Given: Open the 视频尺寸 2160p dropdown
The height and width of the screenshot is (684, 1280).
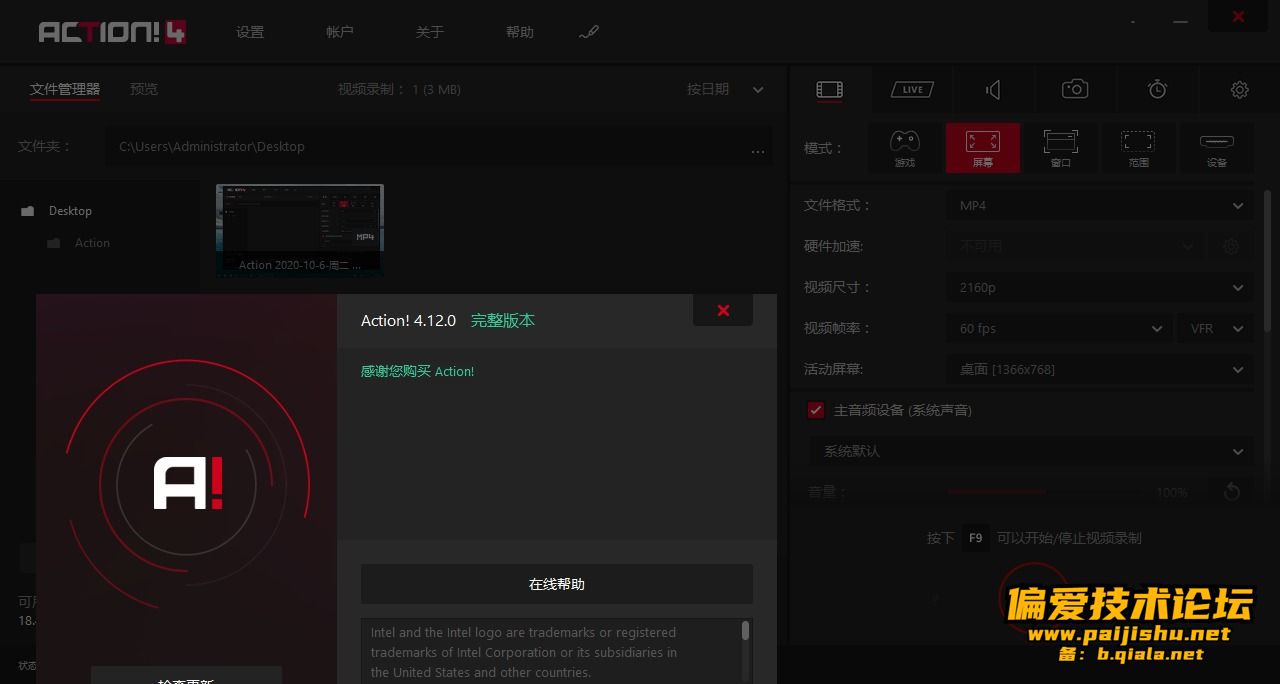Looking at the screenshot, I should pos(1100,287).
